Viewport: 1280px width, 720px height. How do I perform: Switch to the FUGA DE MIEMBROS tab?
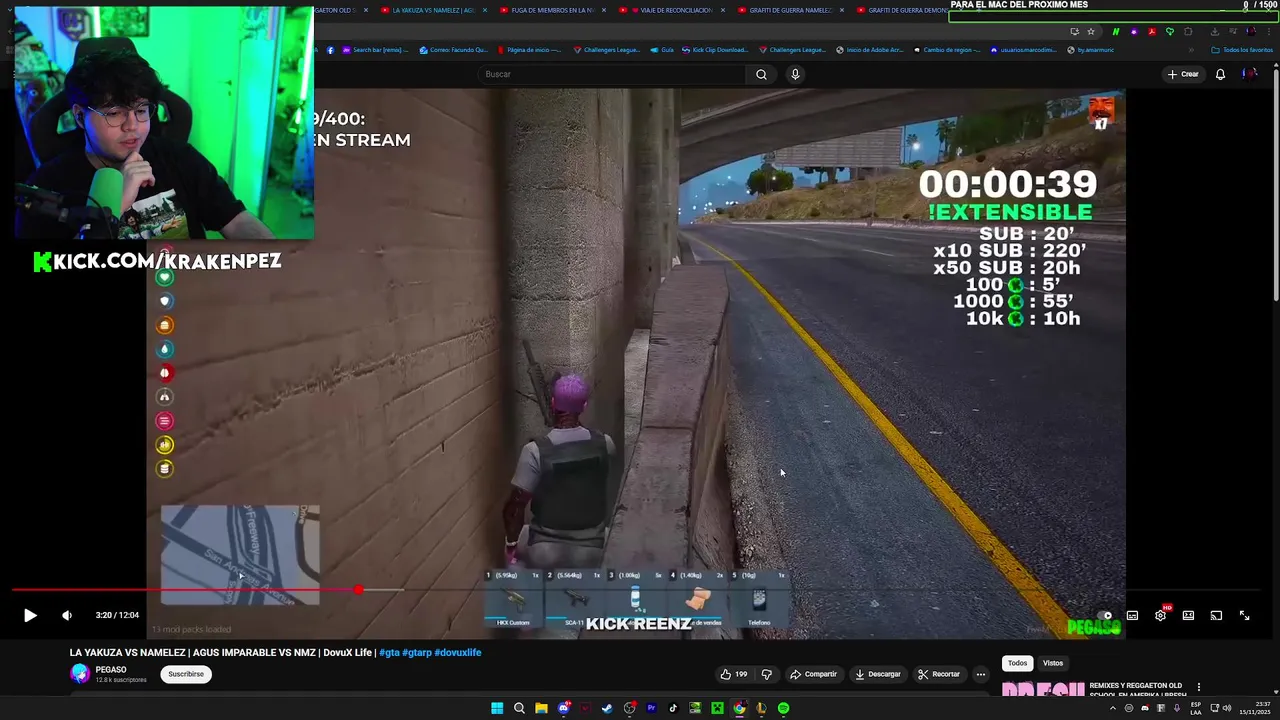[553, 10]
